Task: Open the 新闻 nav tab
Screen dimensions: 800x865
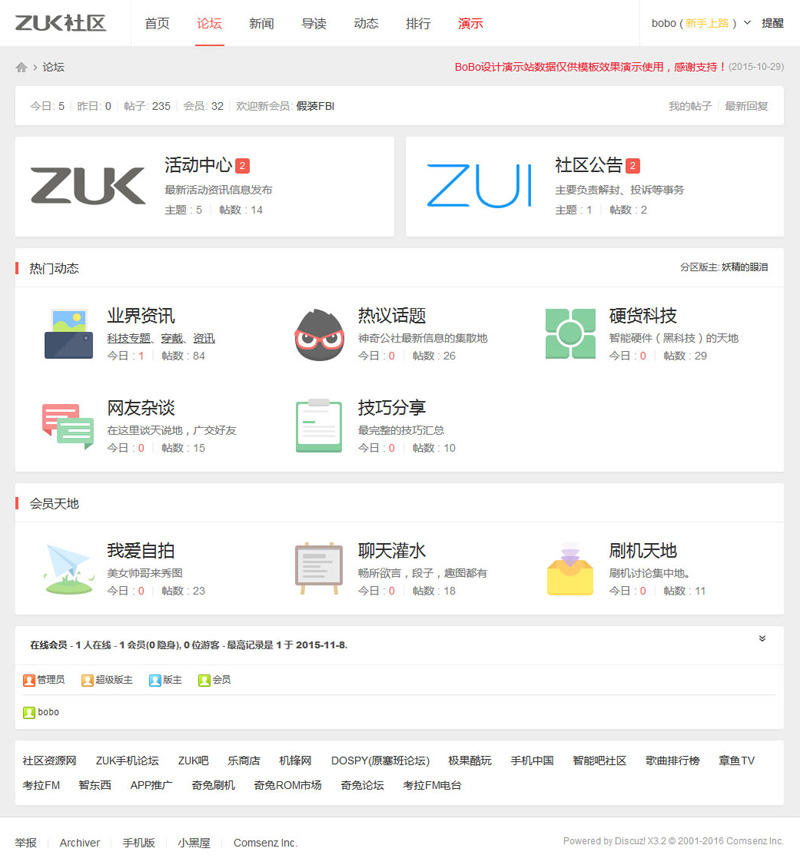Action: click(x=262, y=23)
